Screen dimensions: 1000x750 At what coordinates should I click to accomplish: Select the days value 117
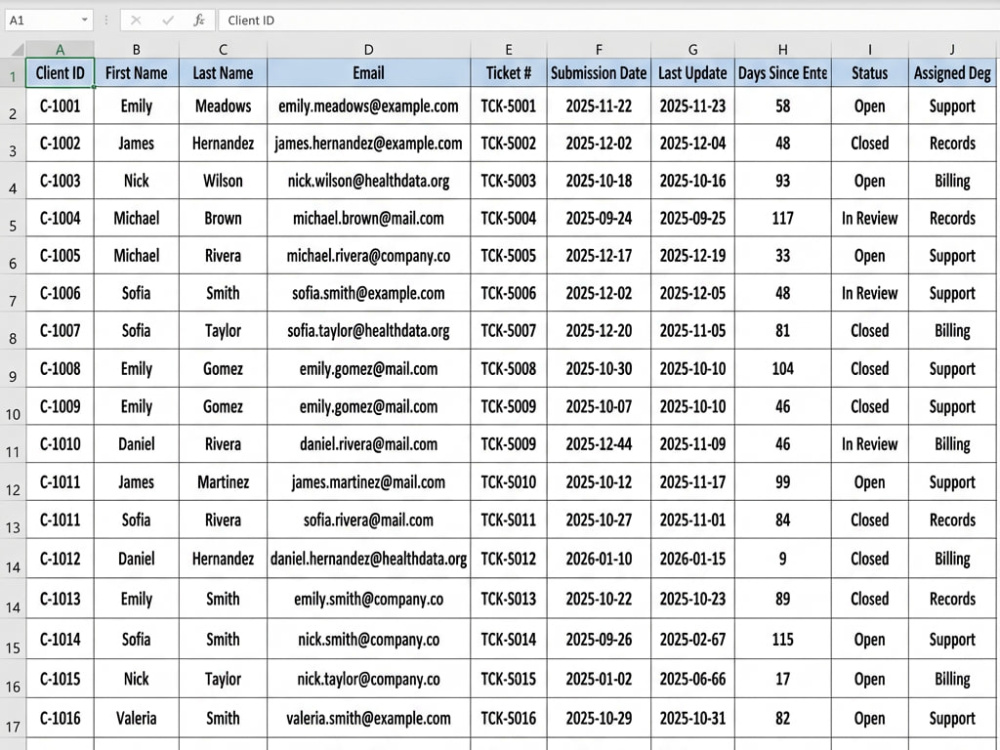[783, 219]
